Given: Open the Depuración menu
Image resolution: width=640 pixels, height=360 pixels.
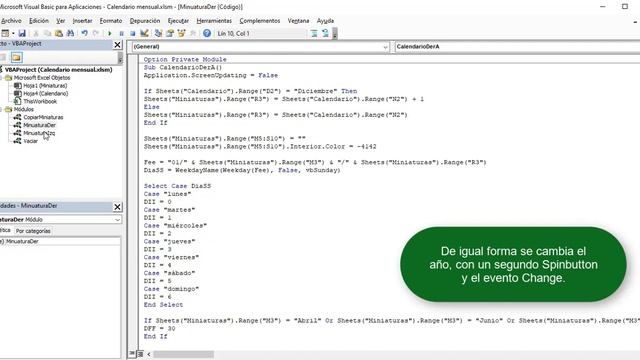Looking at the screenshot, I should (145, 21).
